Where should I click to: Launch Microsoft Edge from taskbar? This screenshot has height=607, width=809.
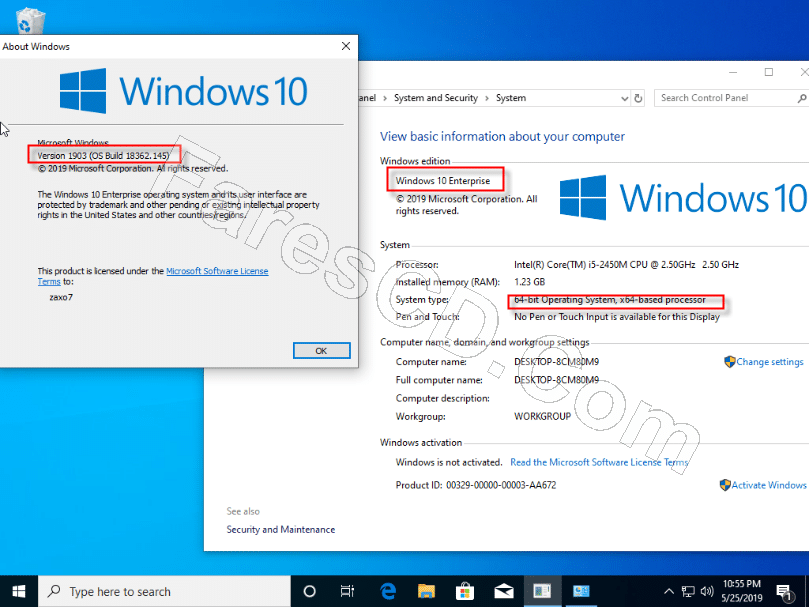click(x=387, y=592)
